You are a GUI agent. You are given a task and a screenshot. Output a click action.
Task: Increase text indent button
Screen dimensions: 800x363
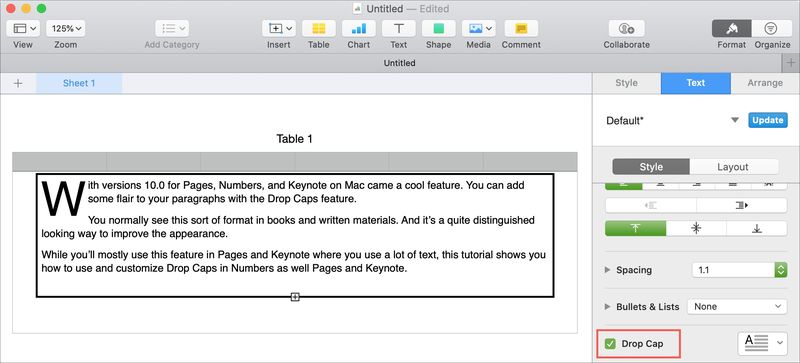click(741, 205)
